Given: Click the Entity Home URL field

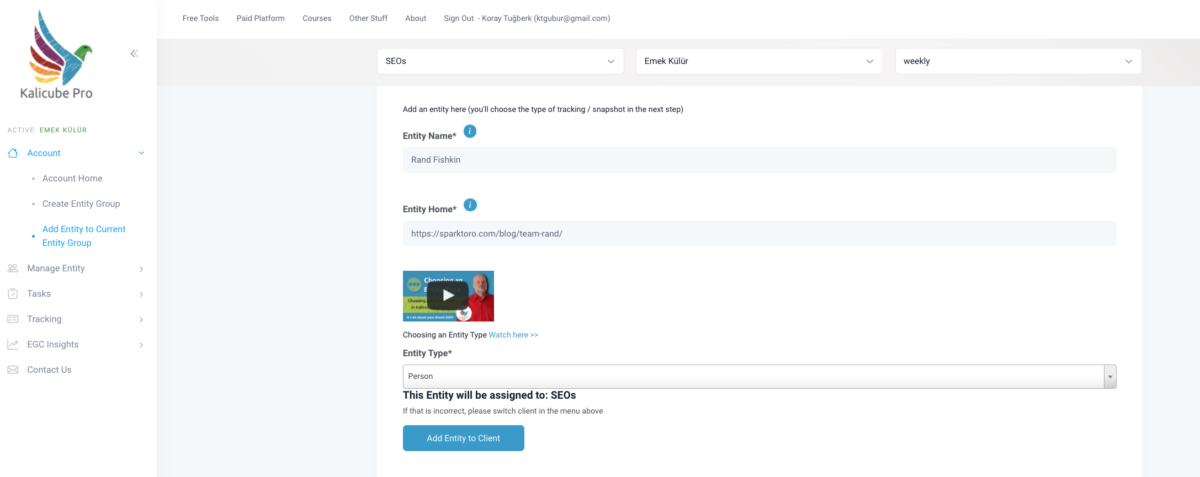Looking at the screenshot, I should [x=759, y=233].
